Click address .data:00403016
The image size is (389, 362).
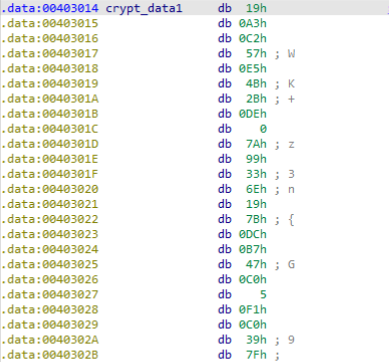click(50, 38)
